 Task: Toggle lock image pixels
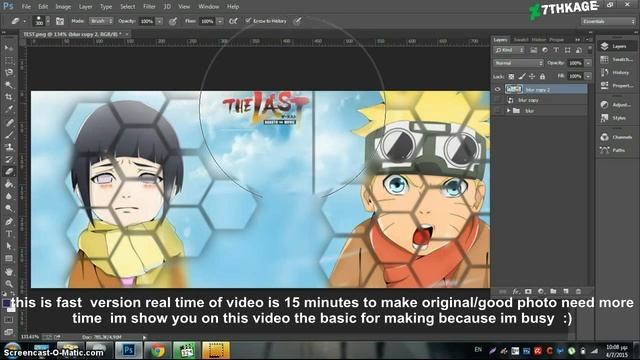coord(522,76)
